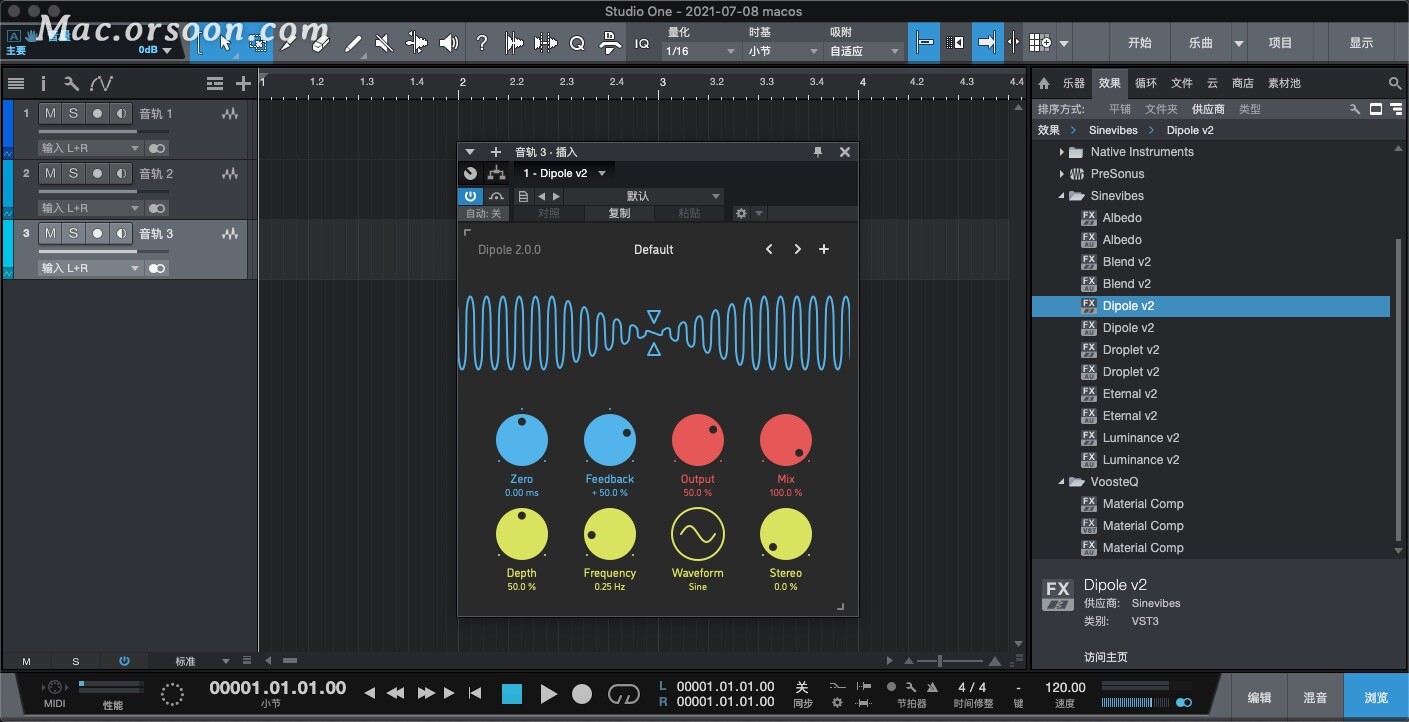Open the inspector i icon

(x=43, y=84)
